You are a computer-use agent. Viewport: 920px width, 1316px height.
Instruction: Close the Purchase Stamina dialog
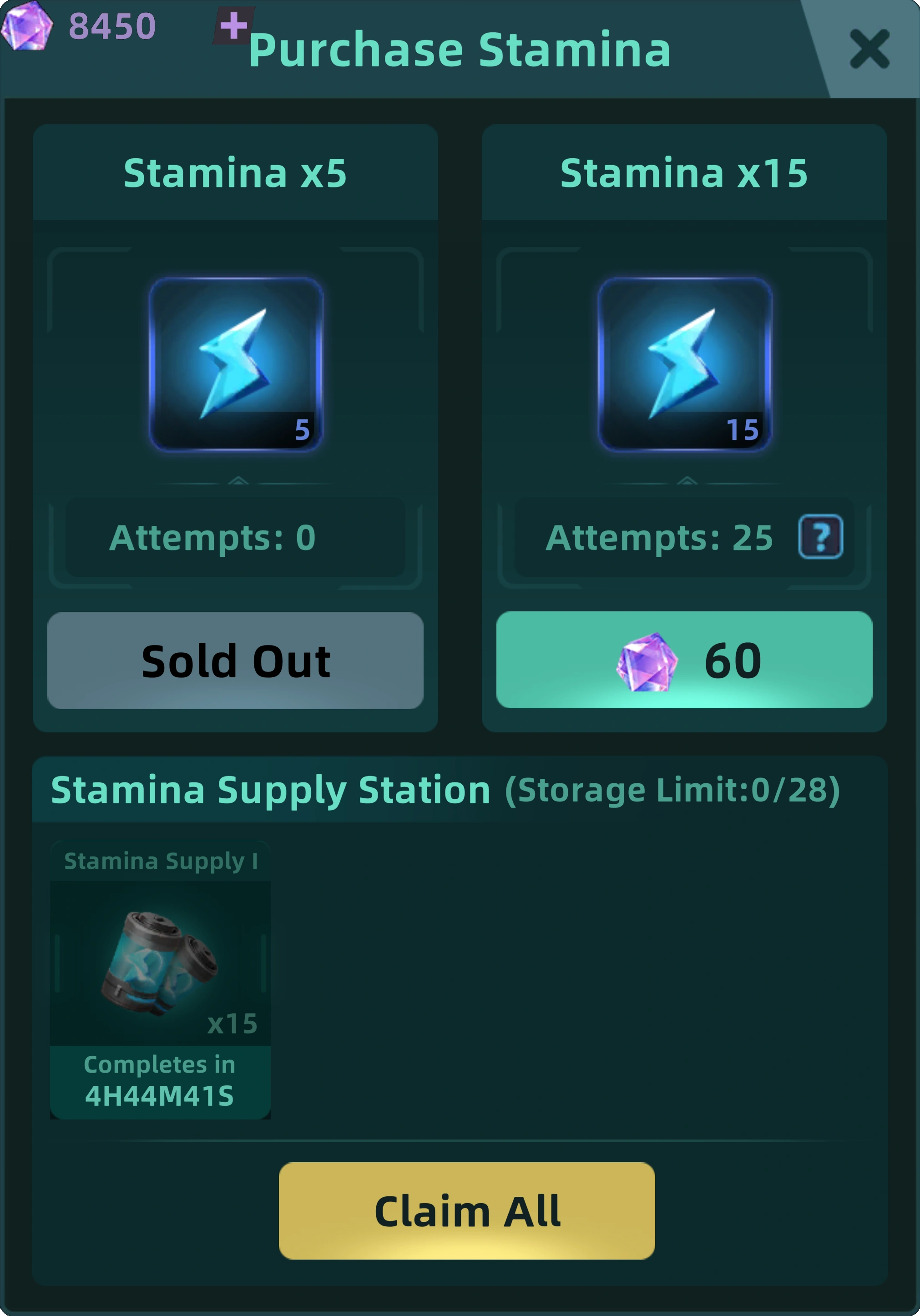tap(869, 49)
